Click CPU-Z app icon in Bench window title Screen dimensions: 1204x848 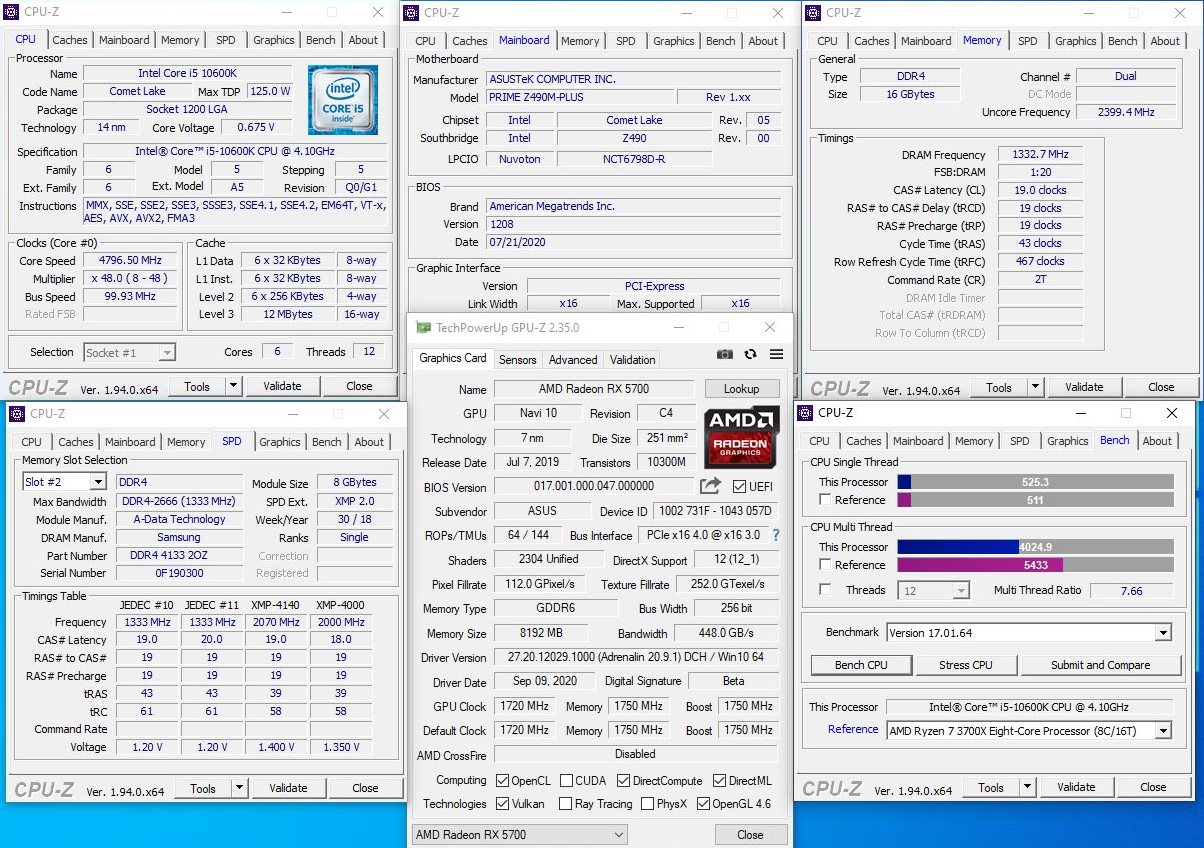click(805, 412)
